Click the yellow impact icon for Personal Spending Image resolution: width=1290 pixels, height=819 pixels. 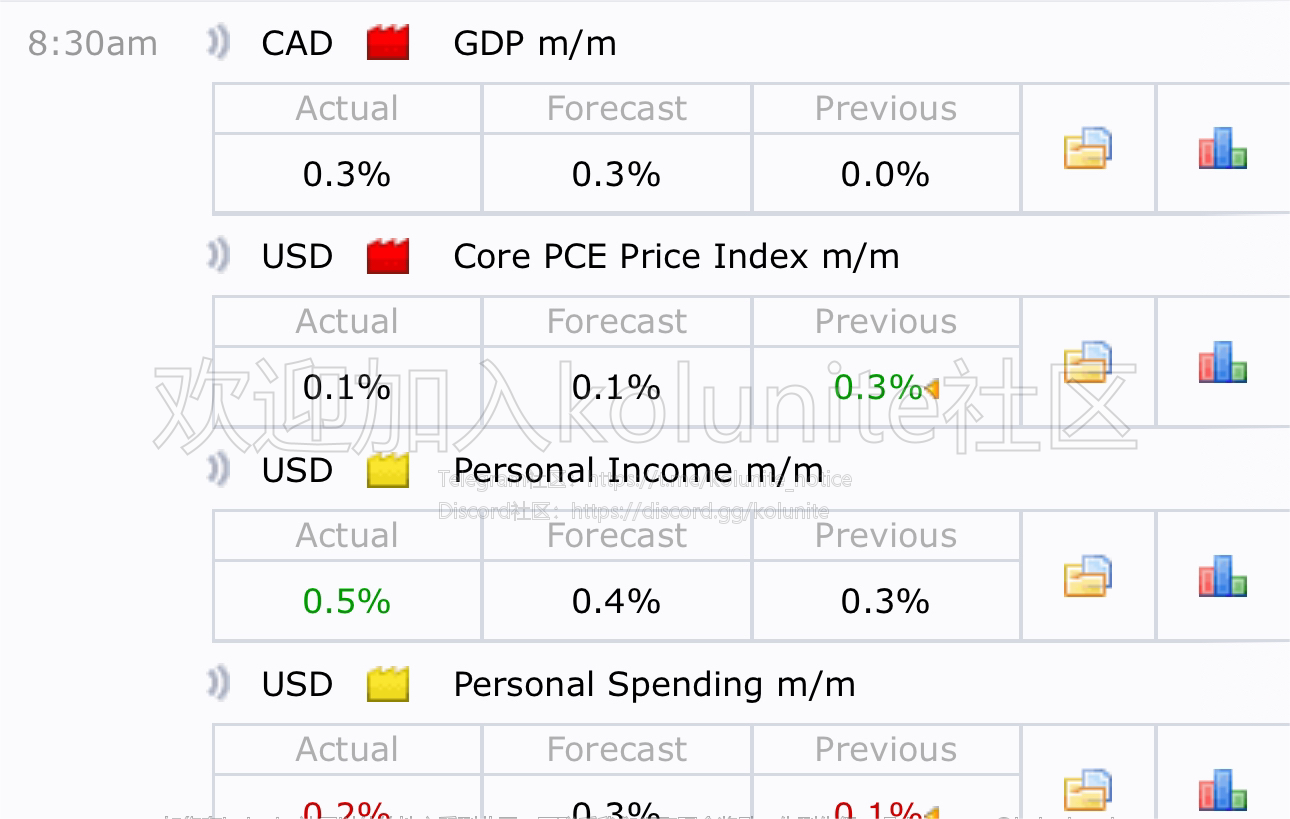pos(388,684)
